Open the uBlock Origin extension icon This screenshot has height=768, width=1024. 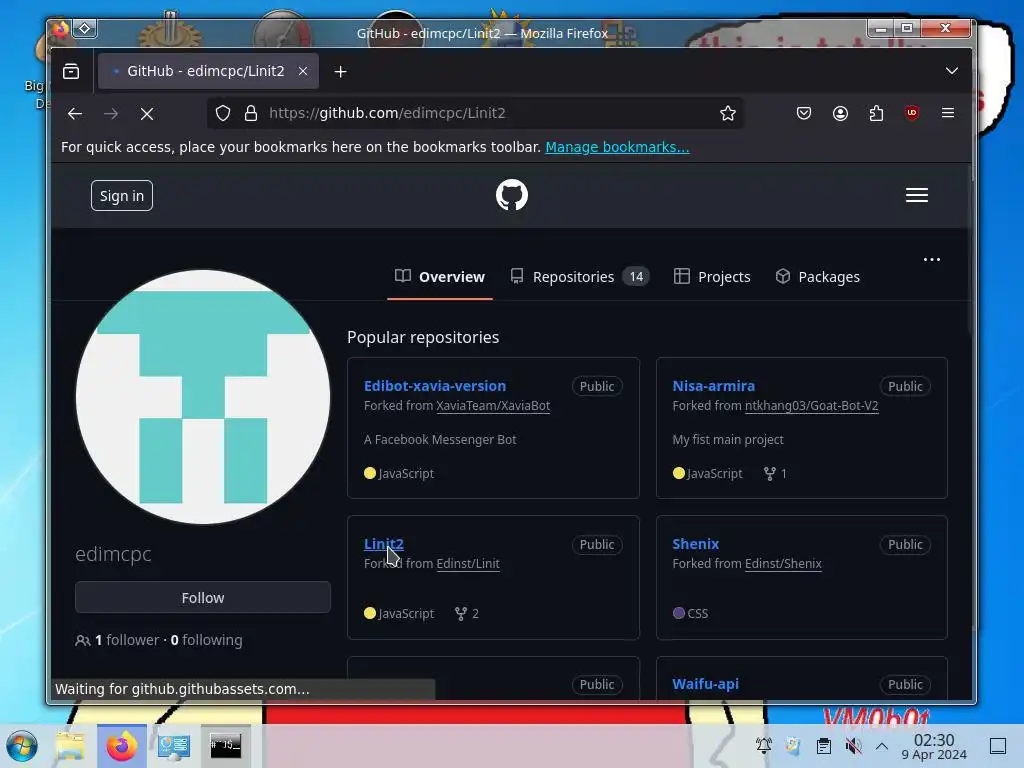912,113
